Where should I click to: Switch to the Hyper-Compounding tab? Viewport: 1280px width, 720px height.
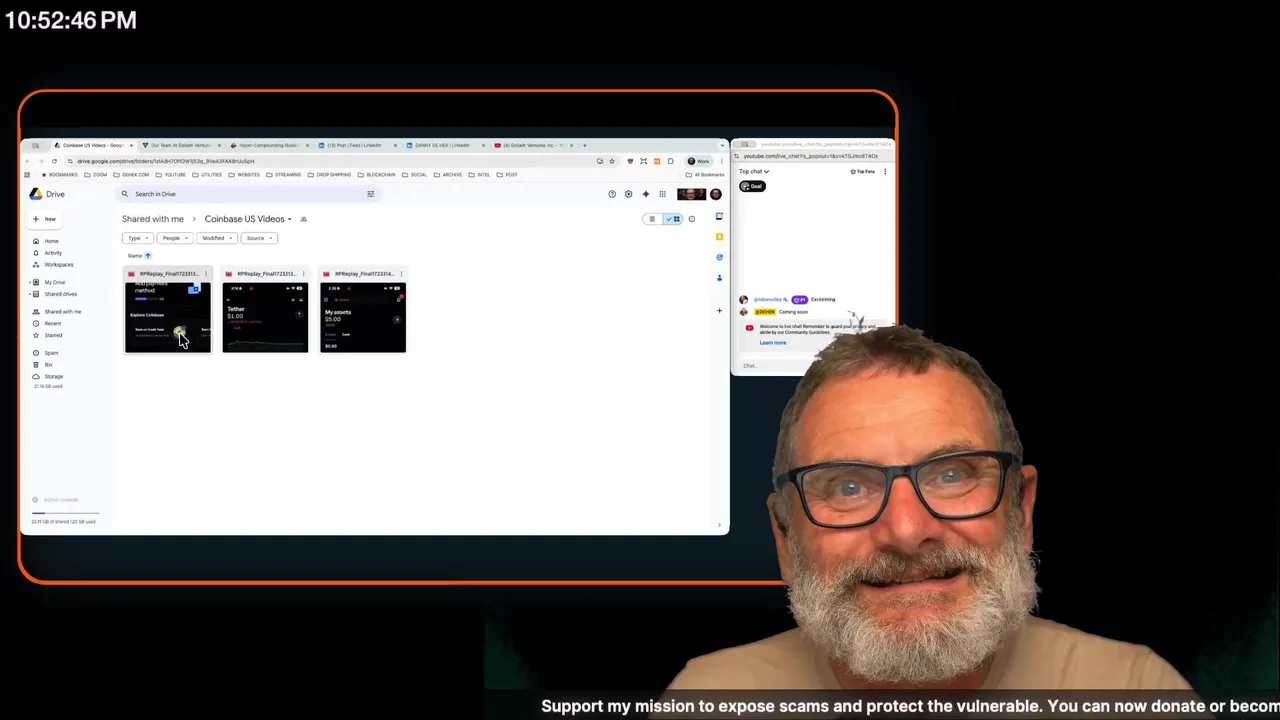(269, 145)
